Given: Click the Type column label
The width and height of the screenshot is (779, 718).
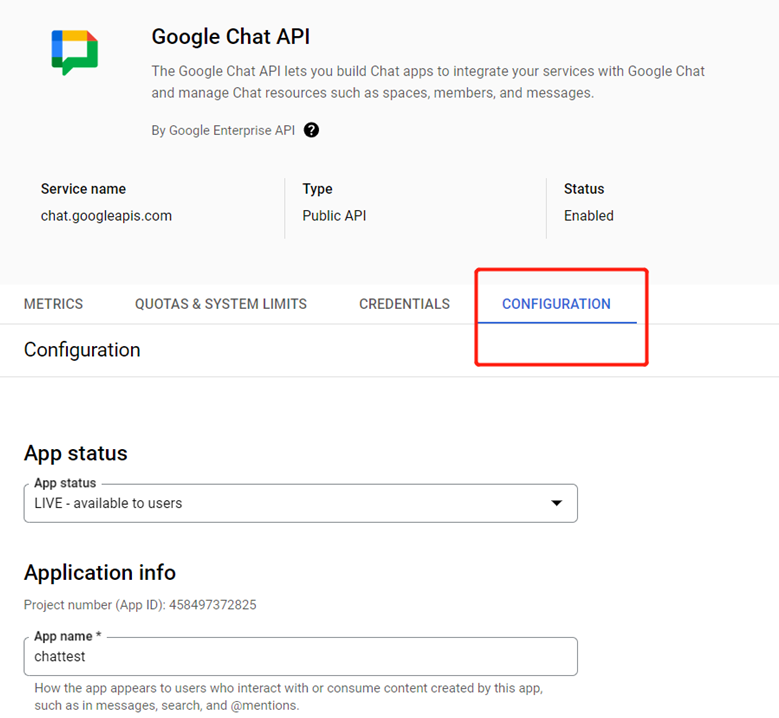Looking at the screenshot, I should [x=317, y=189].
